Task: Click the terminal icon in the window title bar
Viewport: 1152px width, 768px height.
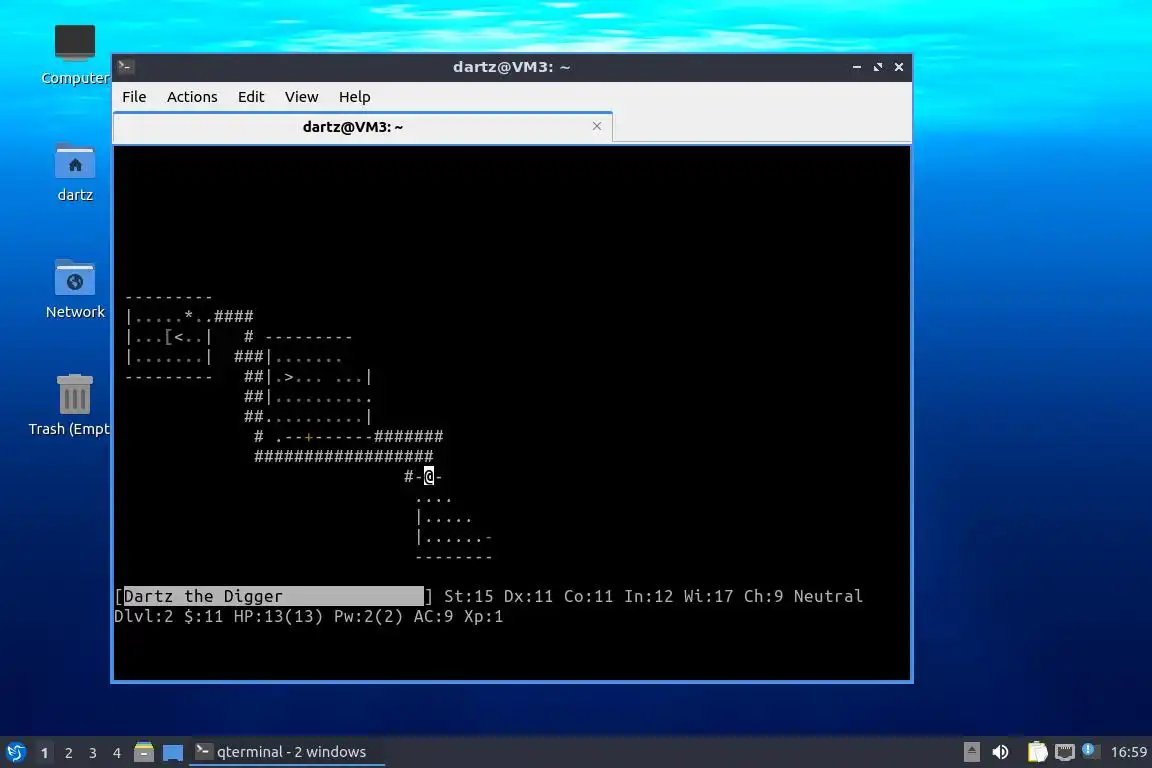Action: coord(125,67)
